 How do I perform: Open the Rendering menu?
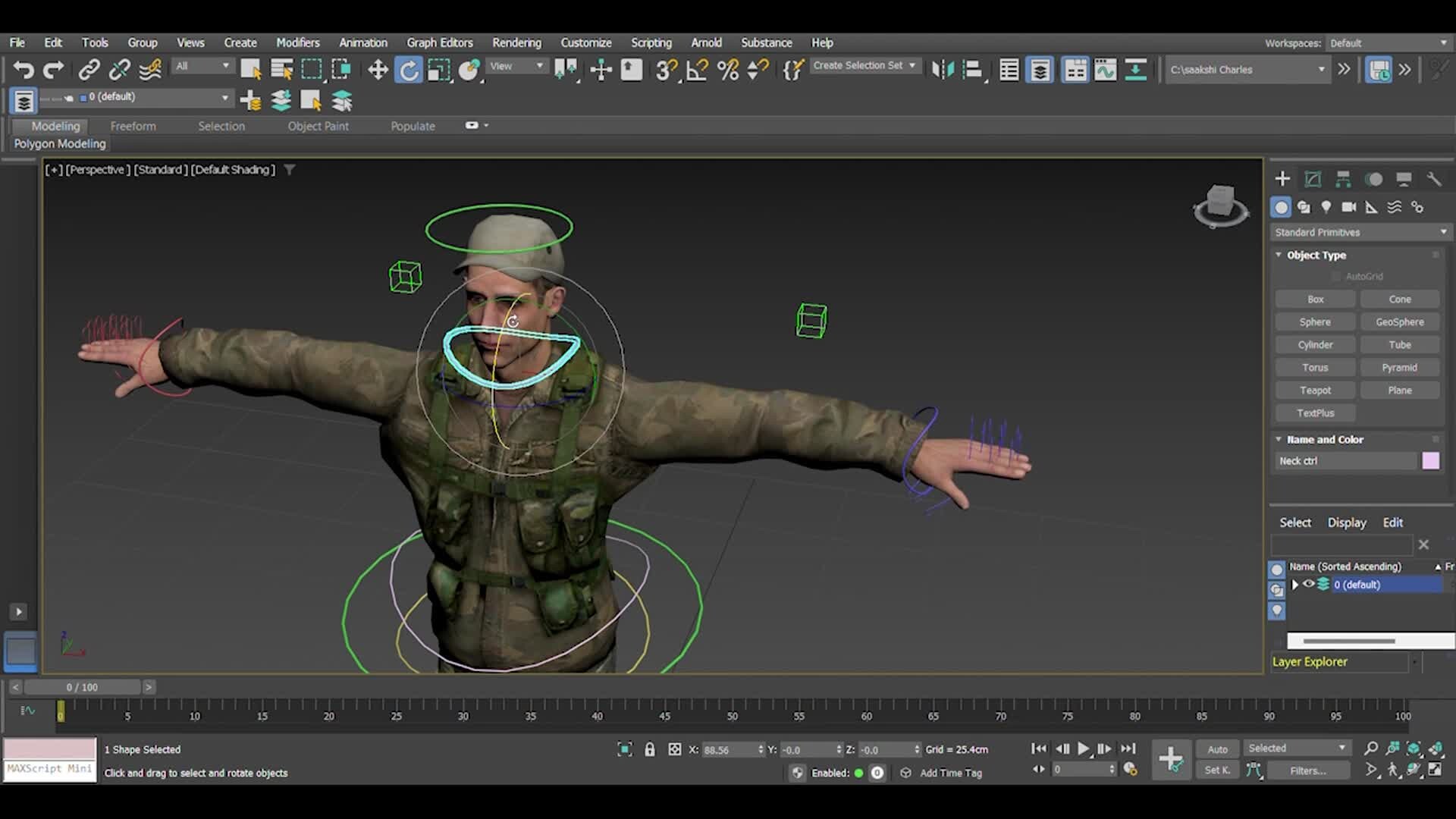(516, 42)
